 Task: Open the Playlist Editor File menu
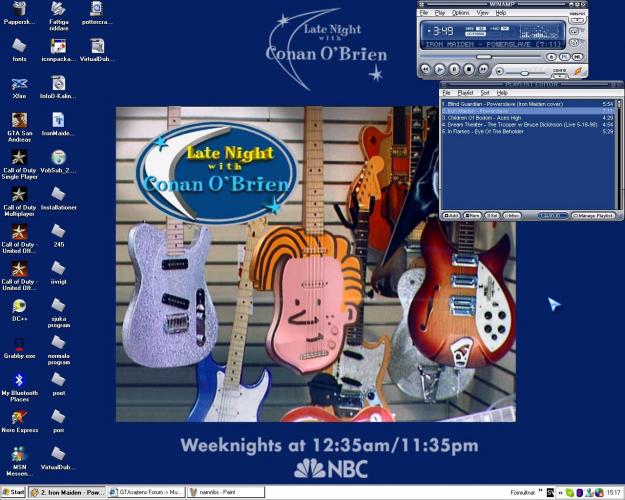click(446, 93)
